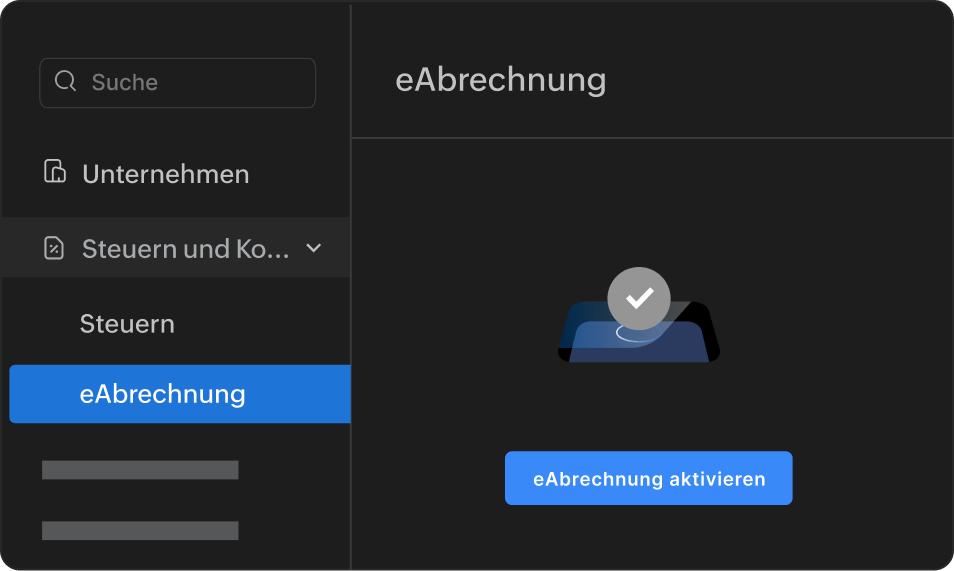Click the magnifier search icon
954x571 pixels.
(66, 82)
